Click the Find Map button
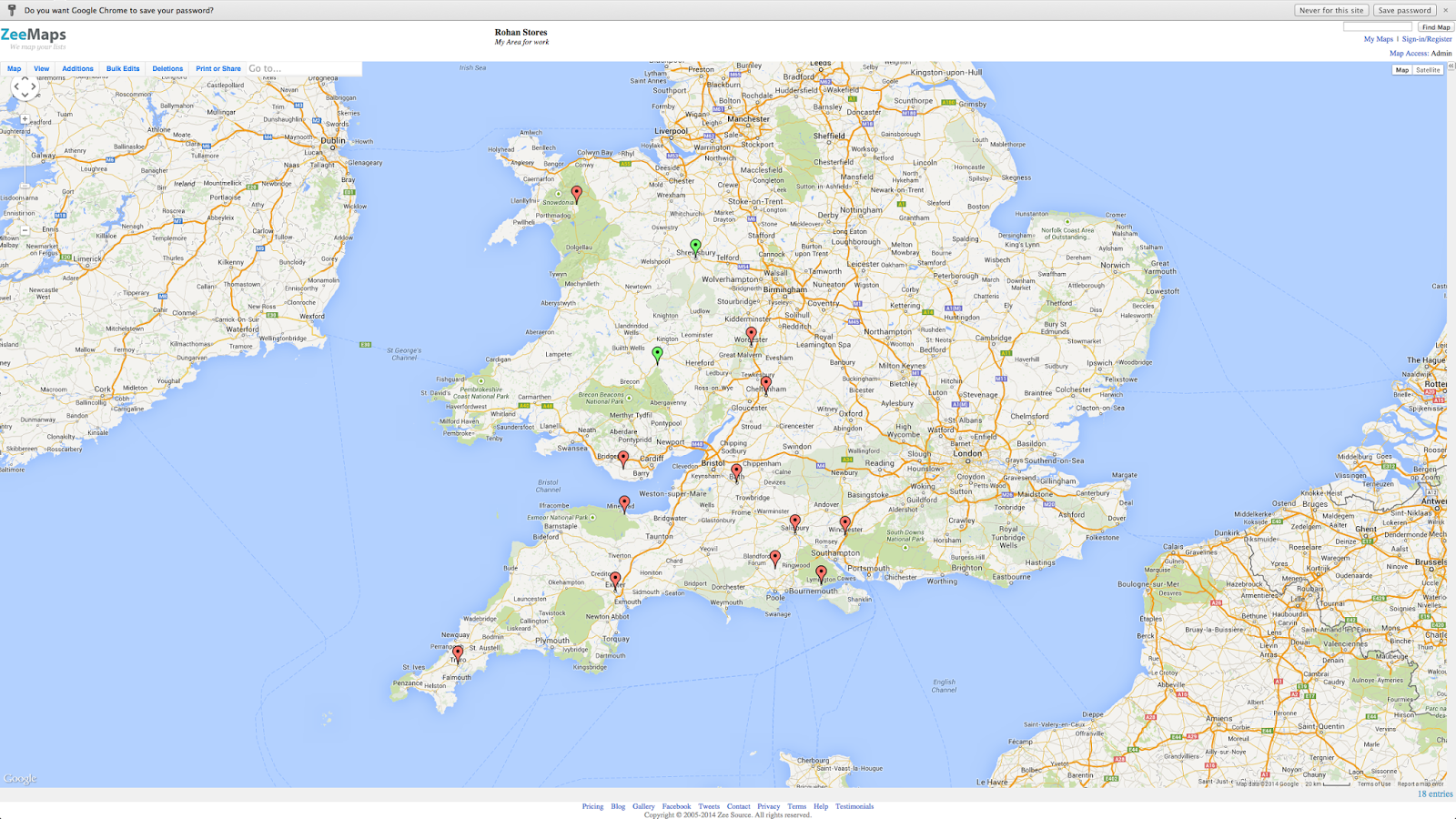Screen dimensions: 1456x819 pos(1436,27)
